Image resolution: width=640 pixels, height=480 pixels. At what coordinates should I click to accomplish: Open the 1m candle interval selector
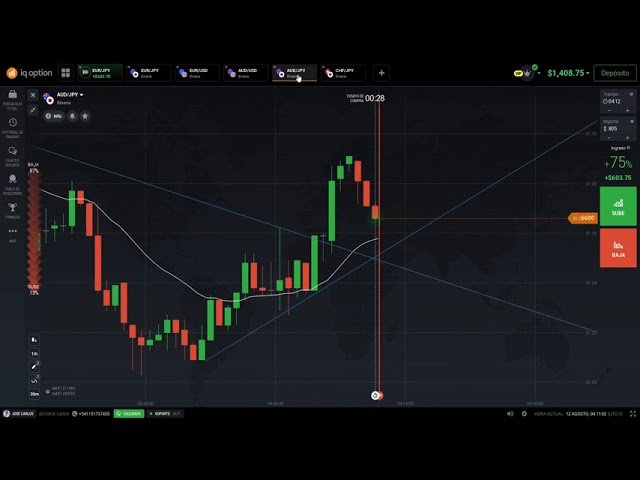pyautogui.click(x=34, y=353)
